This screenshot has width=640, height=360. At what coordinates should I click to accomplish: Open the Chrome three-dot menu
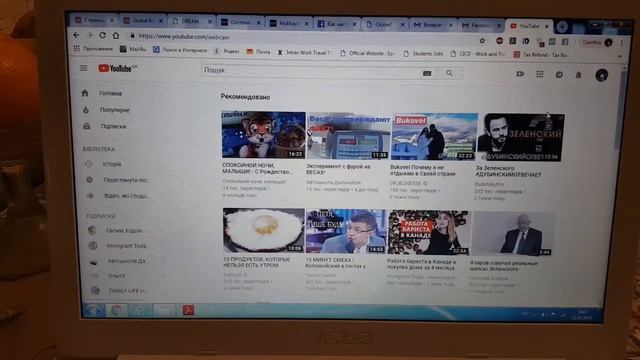(622, 43)
